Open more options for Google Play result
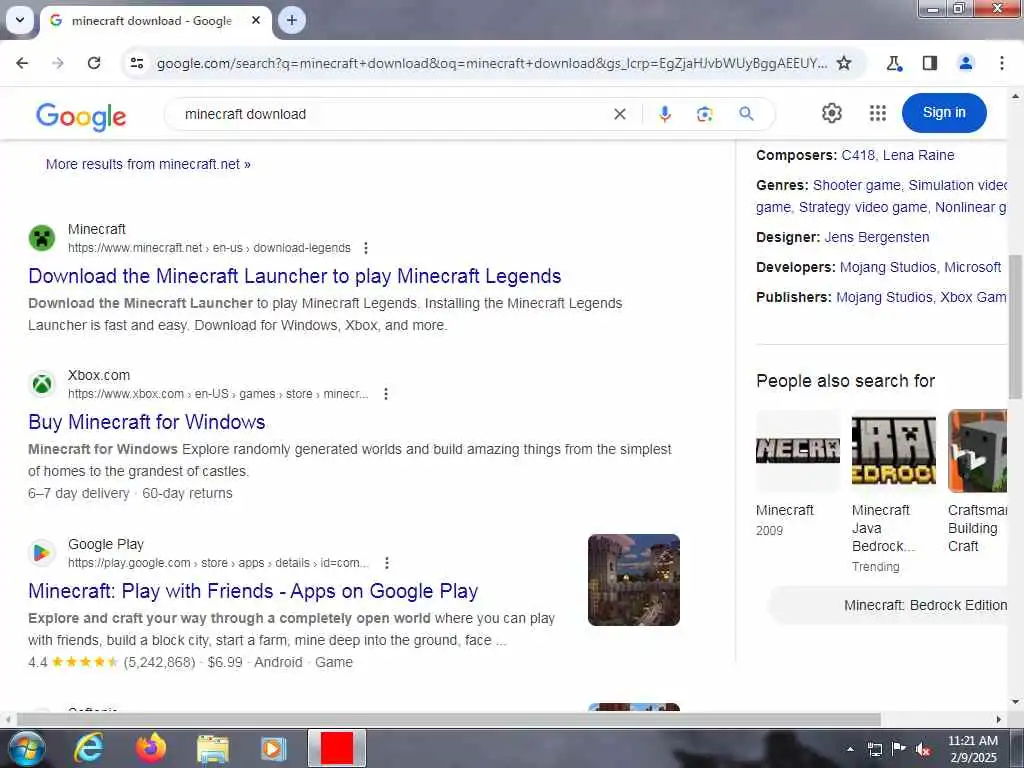Viewport: 1024px width, 768px height. point(387,563)
